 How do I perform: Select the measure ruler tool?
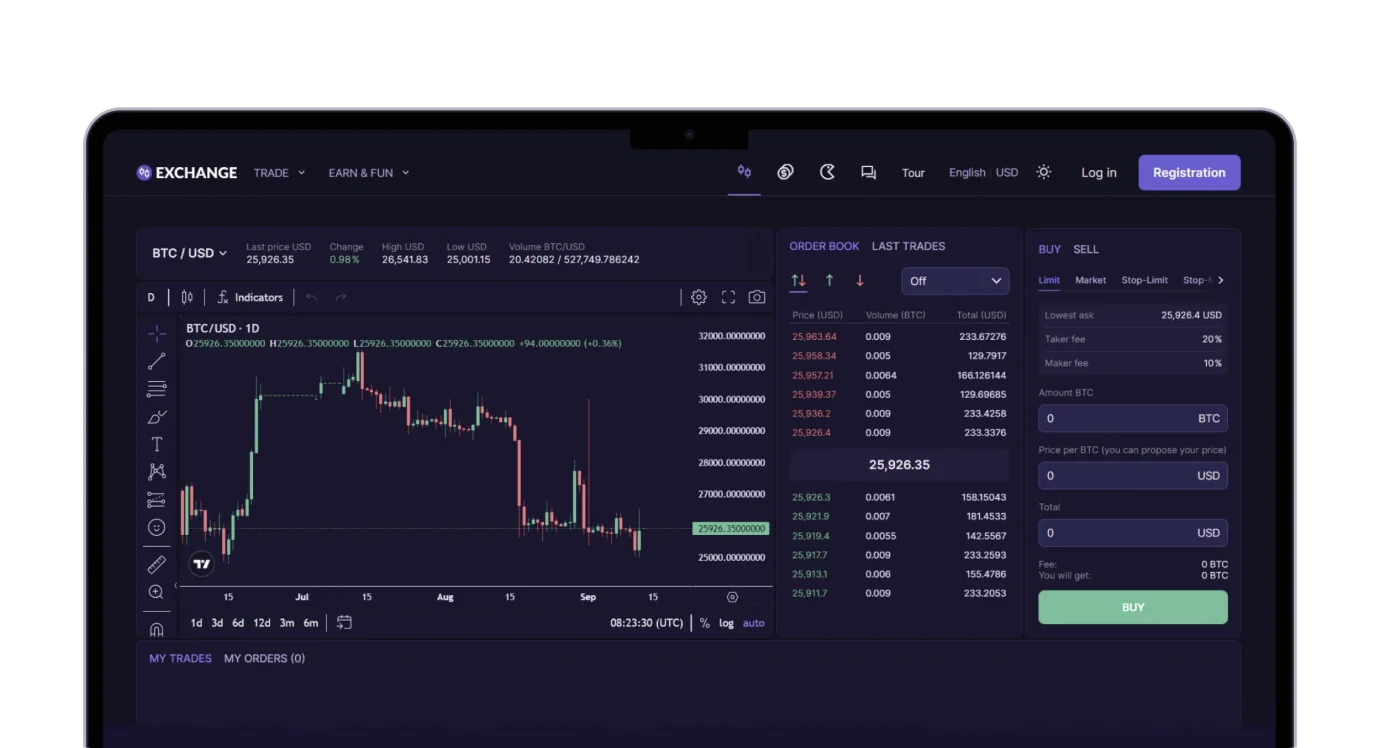click(x=156, y=563)
